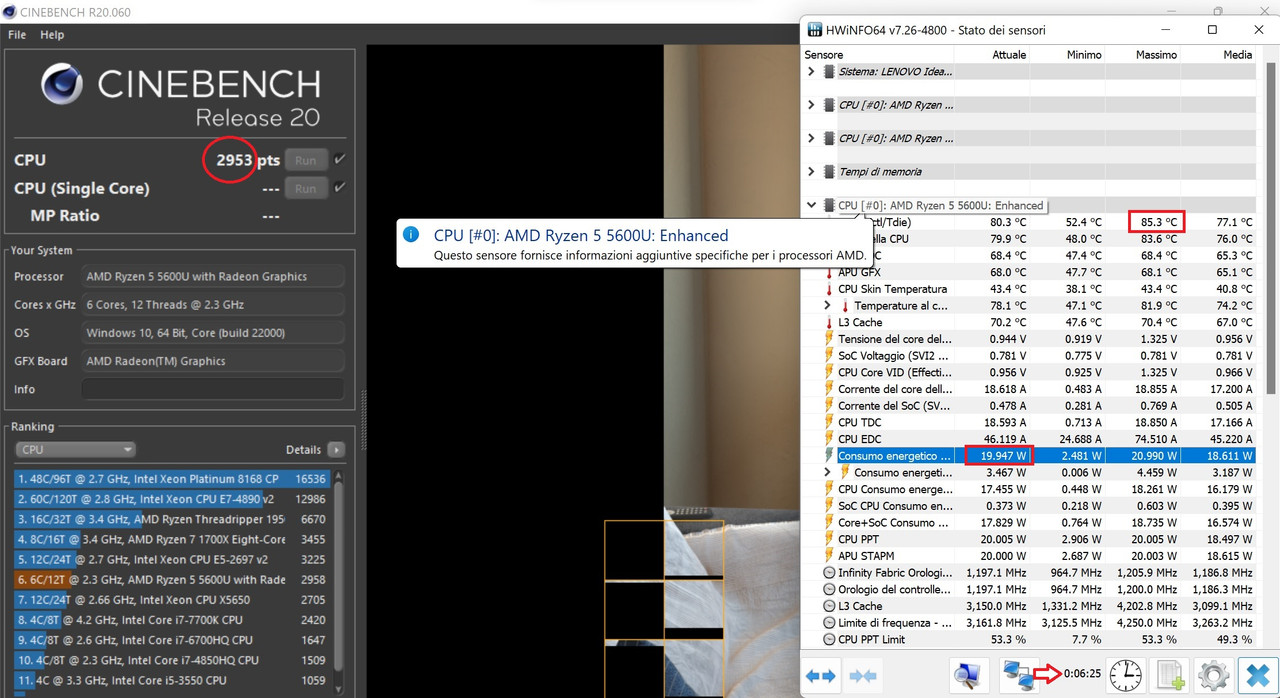Run the CPU multi-core benchmark

coord(306,160)
